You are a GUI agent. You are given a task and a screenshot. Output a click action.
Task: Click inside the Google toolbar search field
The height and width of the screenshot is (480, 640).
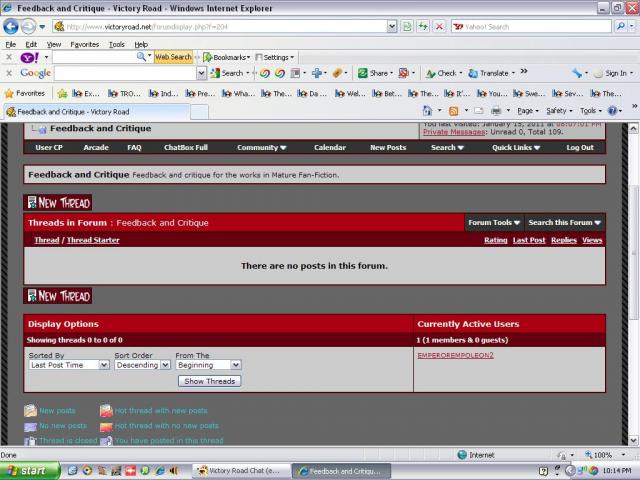pos(125,73)
